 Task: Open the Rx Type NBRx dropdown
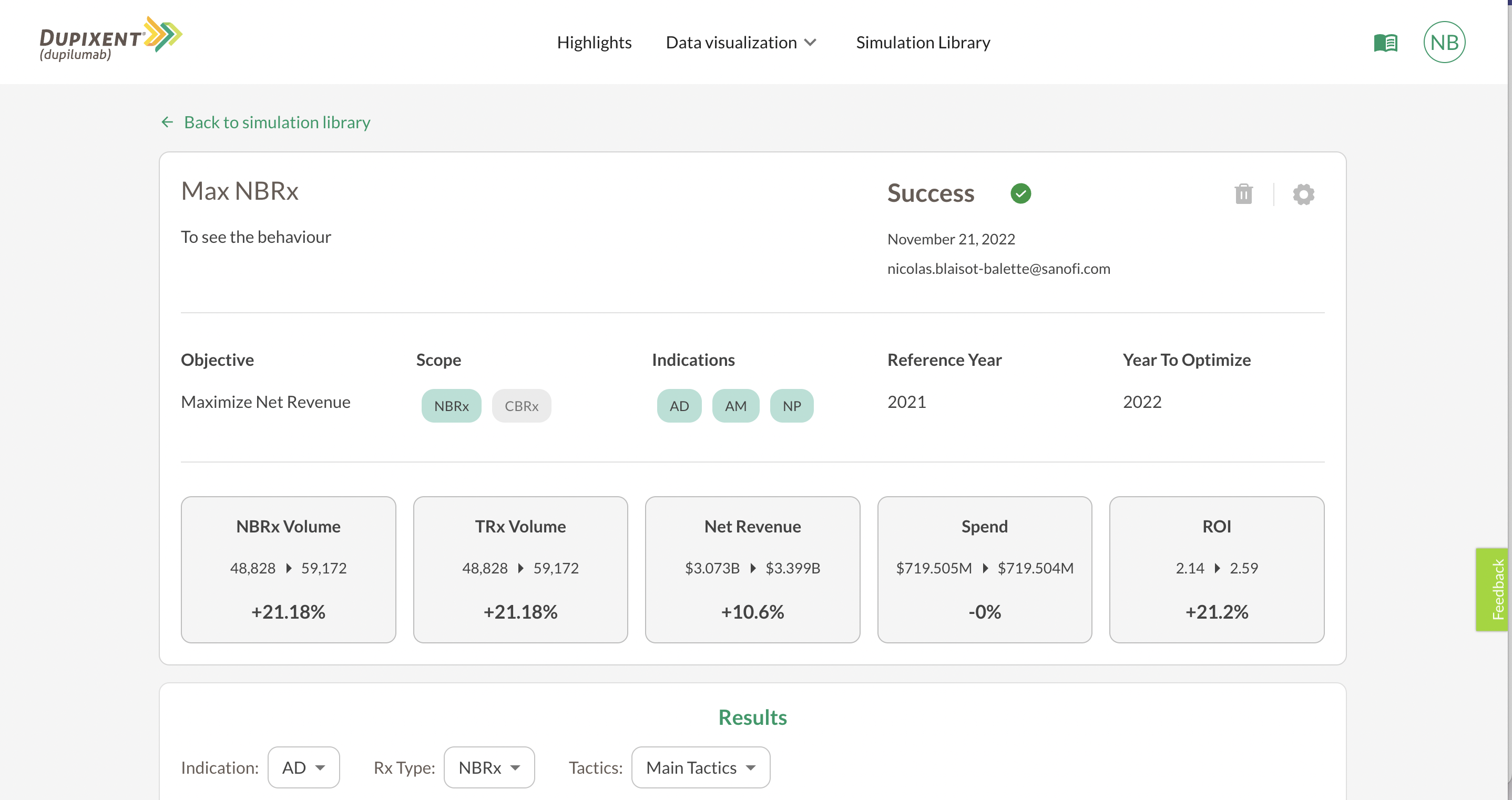(489, 767)
